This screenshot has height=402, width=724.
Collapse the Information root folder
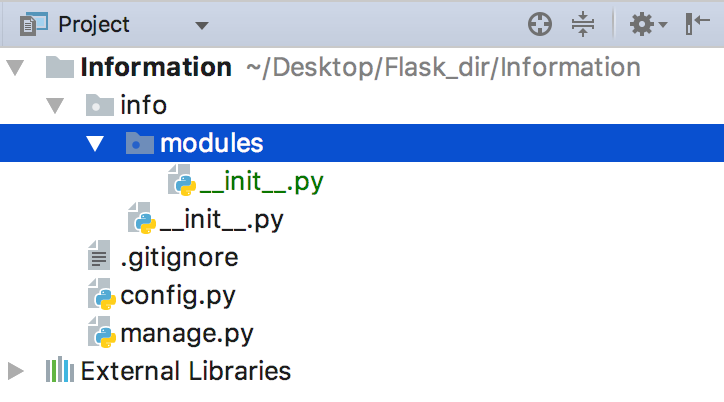click(x=15, y=67)
